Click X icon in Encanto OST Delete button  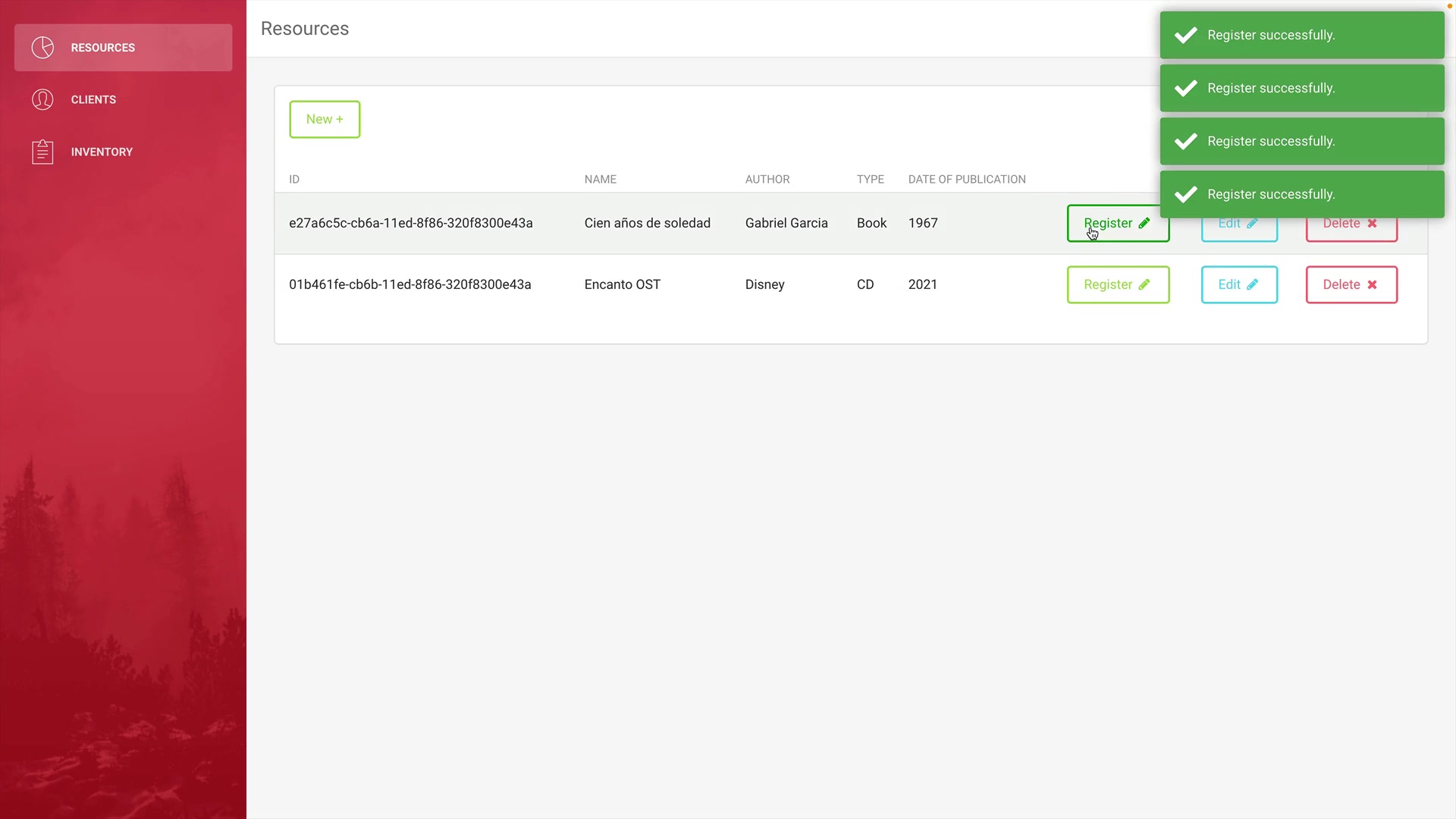1372,284
